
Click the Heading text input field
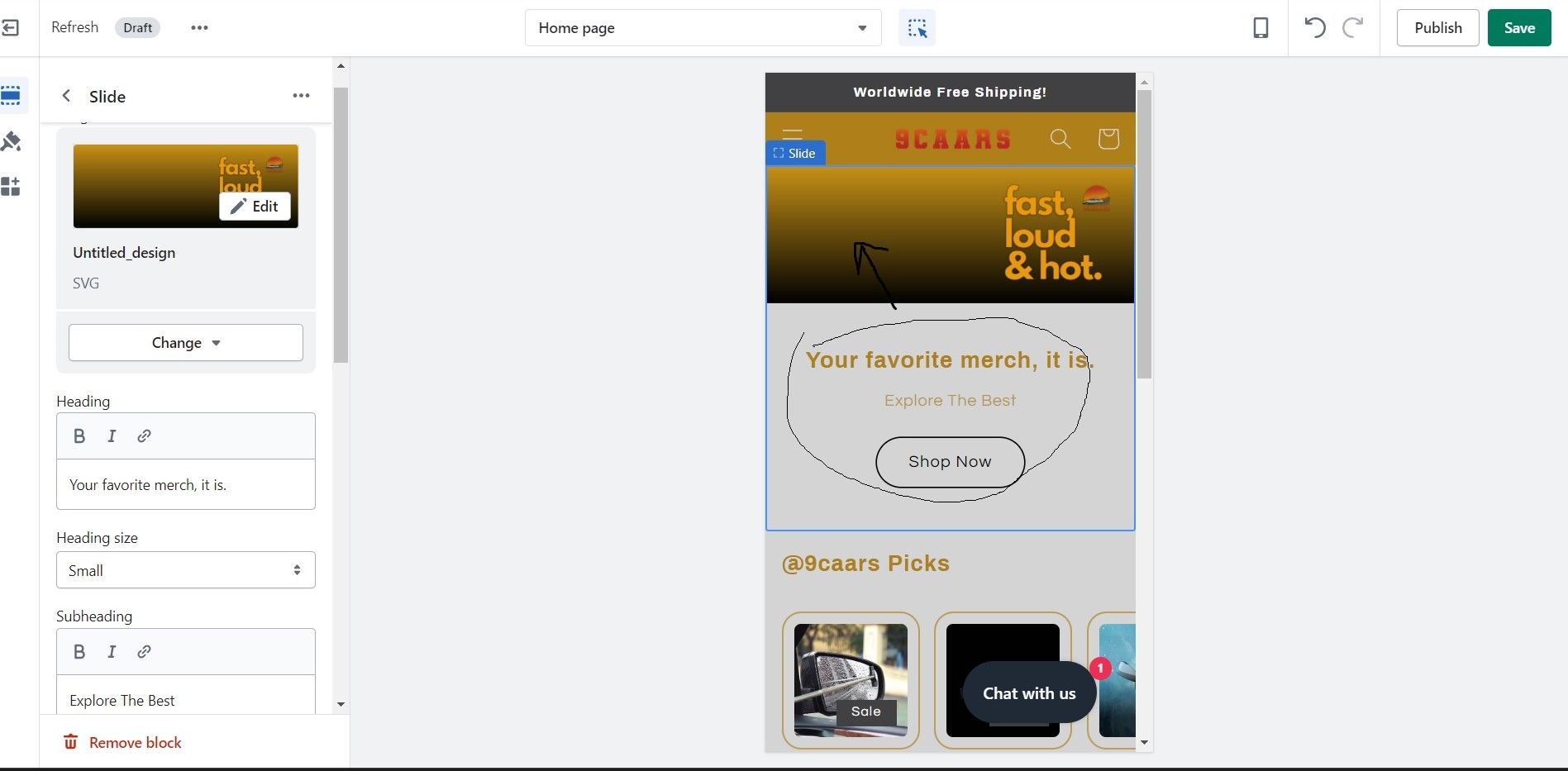click(186, 485)
